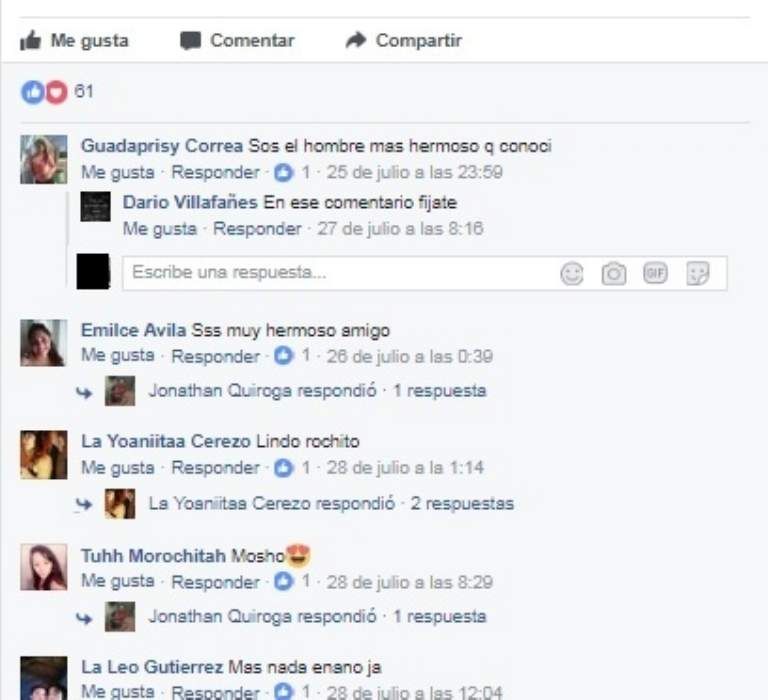Click the Comentar speech bubble icon
This screenshot has height=700, width=768.
click(190, 41)
